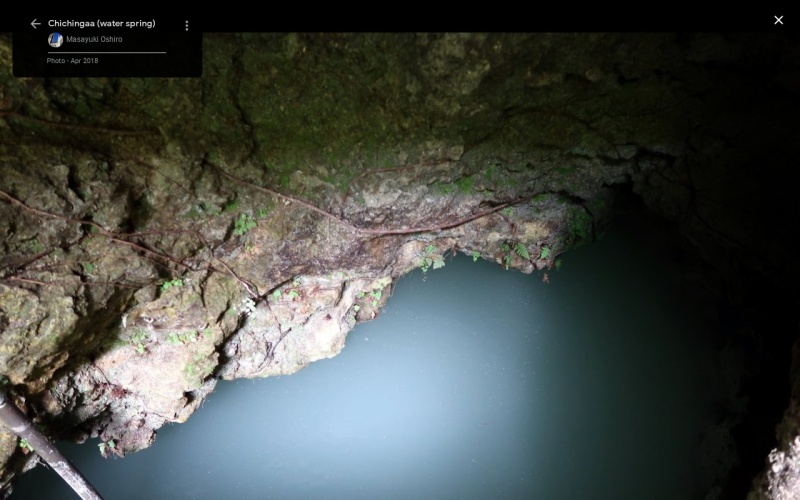The width and height of the screenshot is (800, 500).
Task: Click the back arrow beside Chichingaa title
Action: (35, 24)
